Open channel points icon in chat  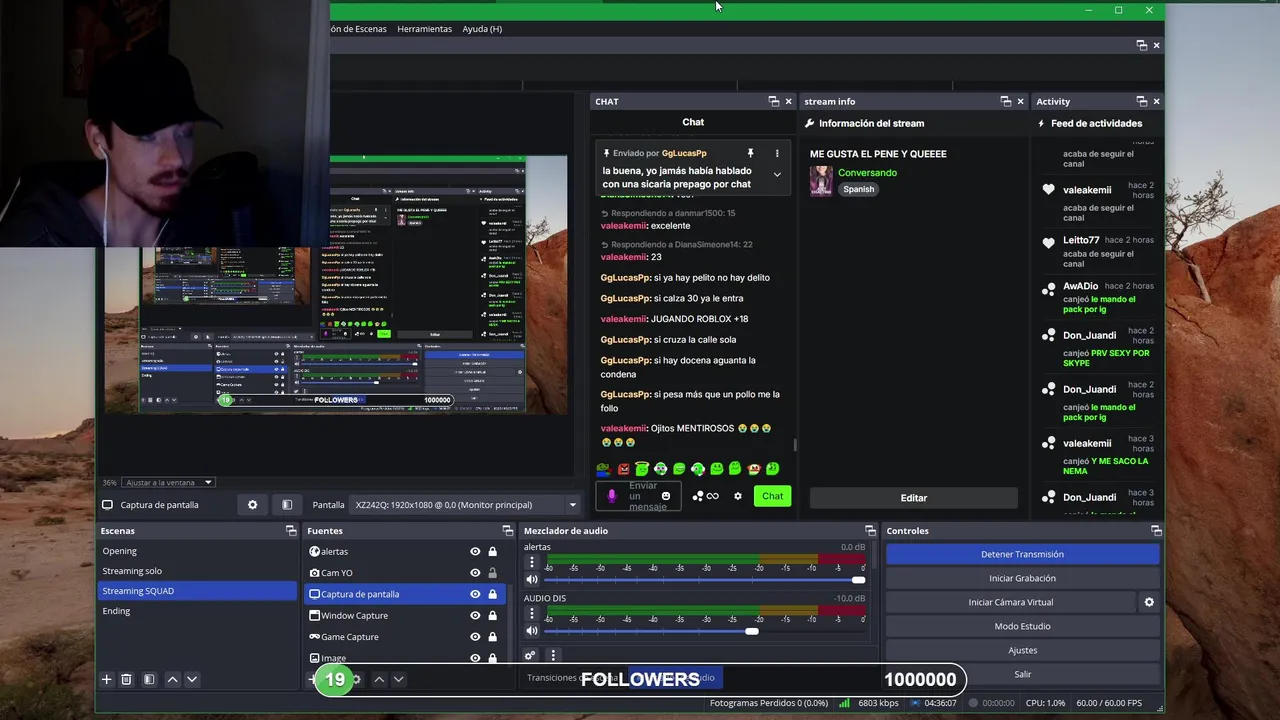pyautogui.click(x=697, y=496)
